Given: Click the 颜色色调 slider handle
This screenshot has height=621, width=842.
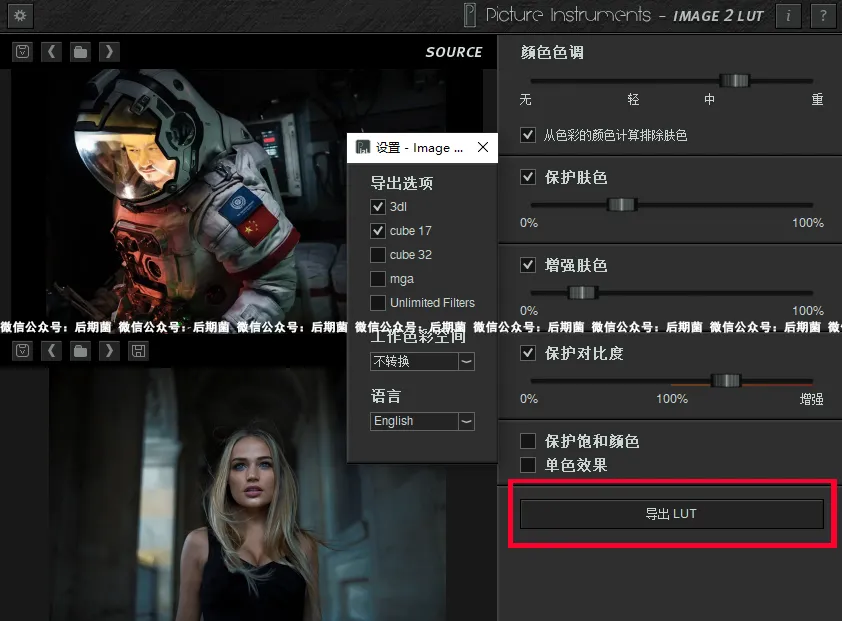Looking at the screenshot, I should pos(734,81).
